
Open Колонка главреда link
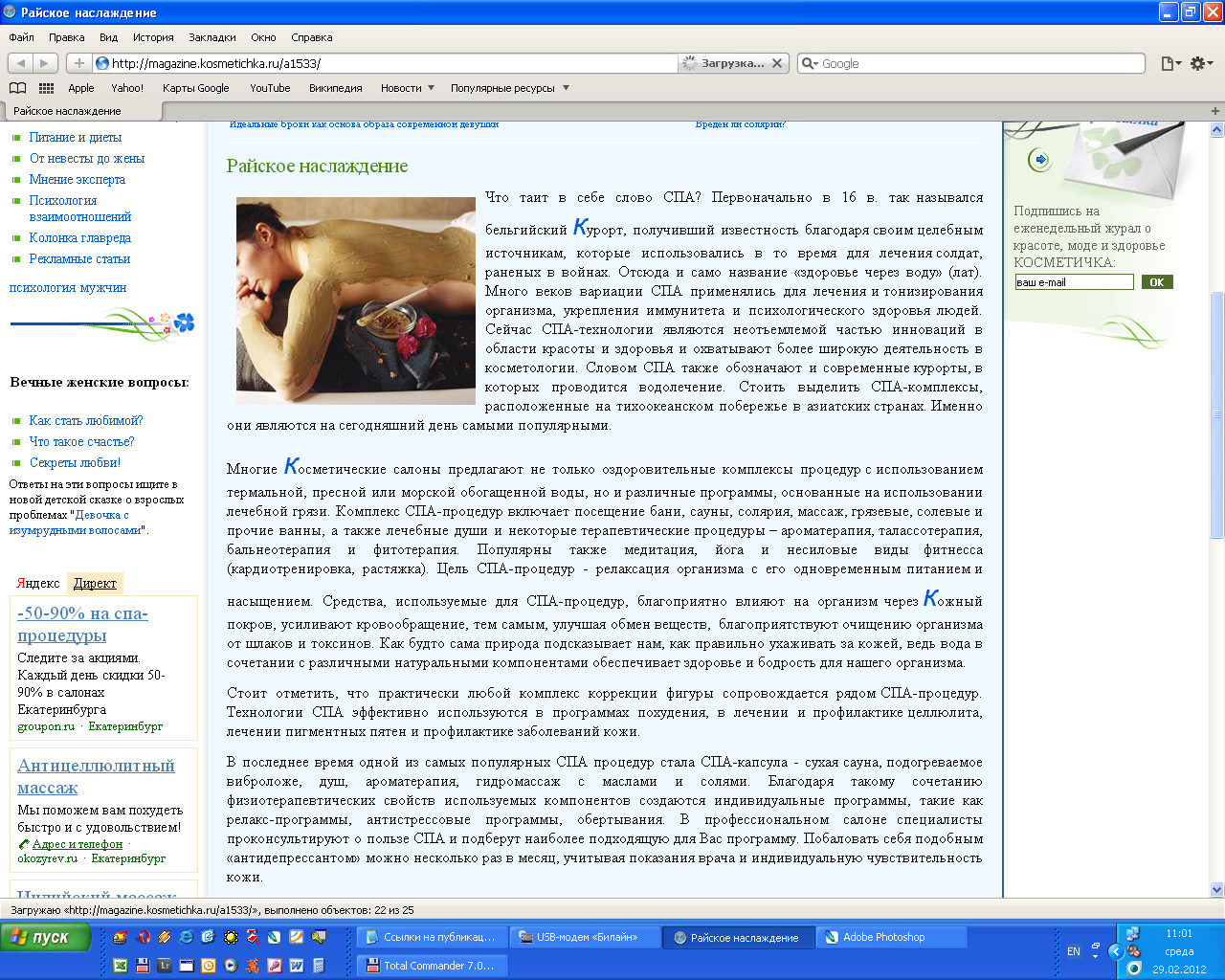80,238
